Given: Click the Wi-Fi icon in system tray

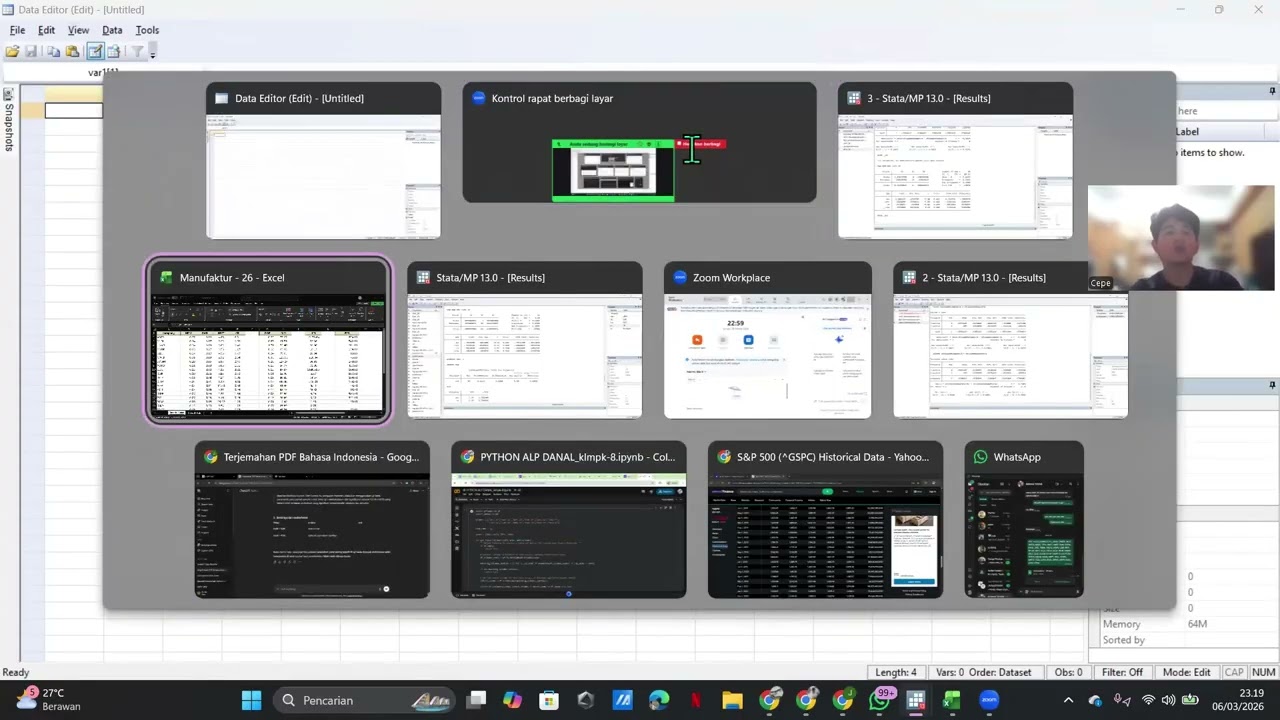Looking at the screenshot, I should (x=1148, y=700).
